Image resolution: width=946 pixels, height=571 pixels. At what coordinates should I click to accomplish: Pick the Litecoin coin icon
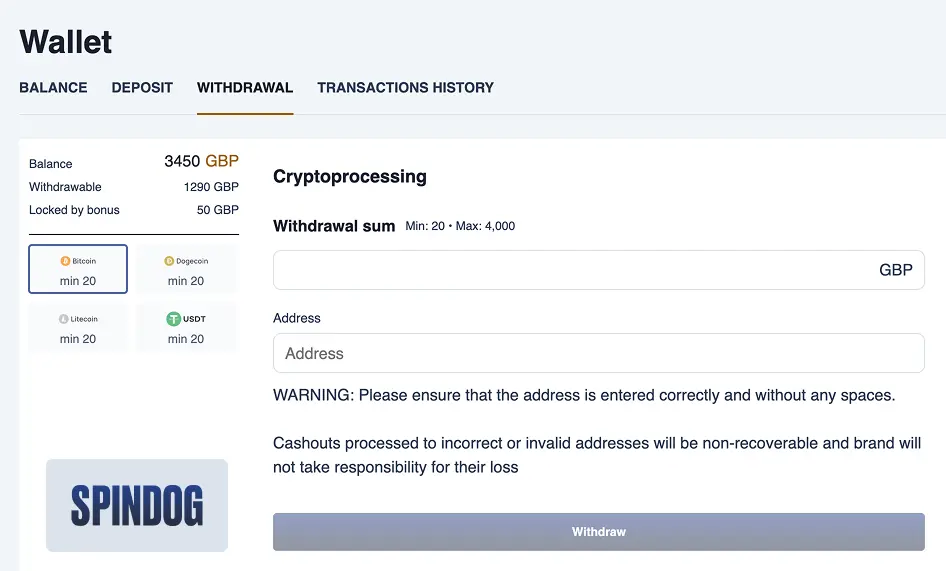pos(63,319)
